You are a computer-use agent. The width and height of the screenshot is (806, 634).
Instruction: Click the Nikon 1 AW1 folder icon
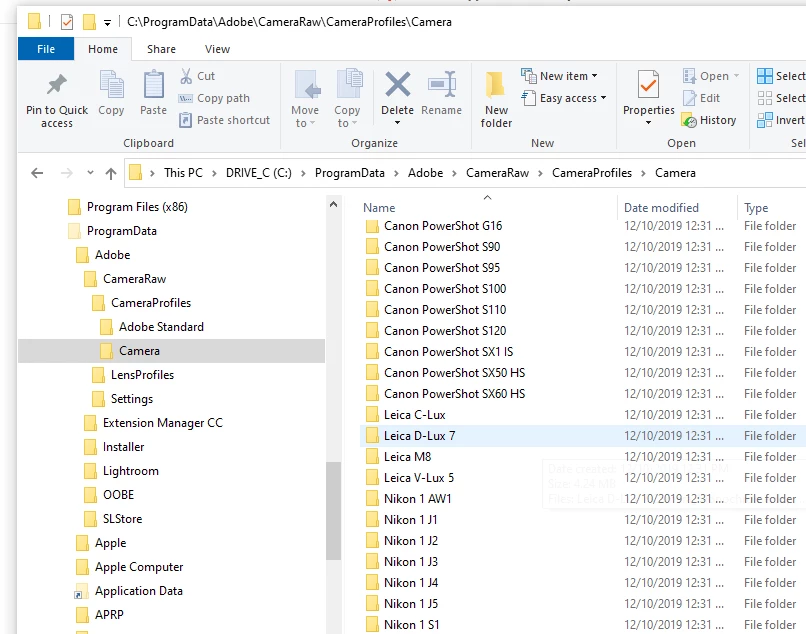372,499
